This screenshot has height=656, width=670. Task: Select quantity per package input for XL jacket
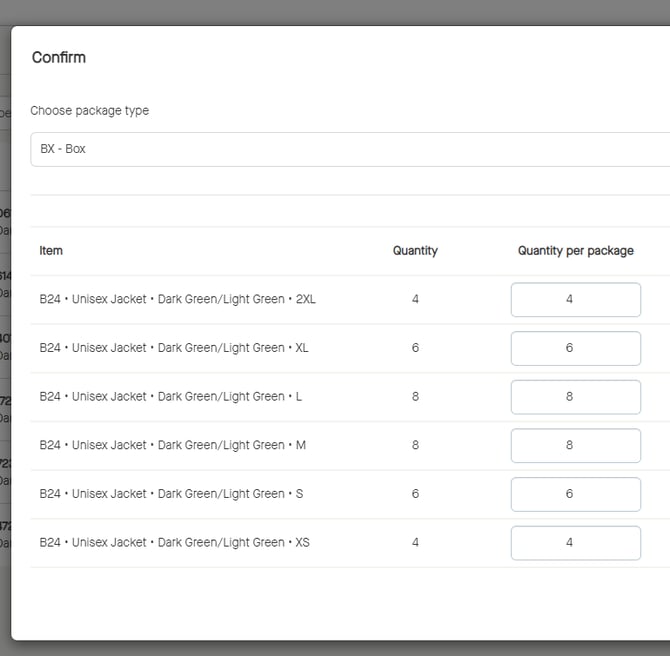click(575, 348)
